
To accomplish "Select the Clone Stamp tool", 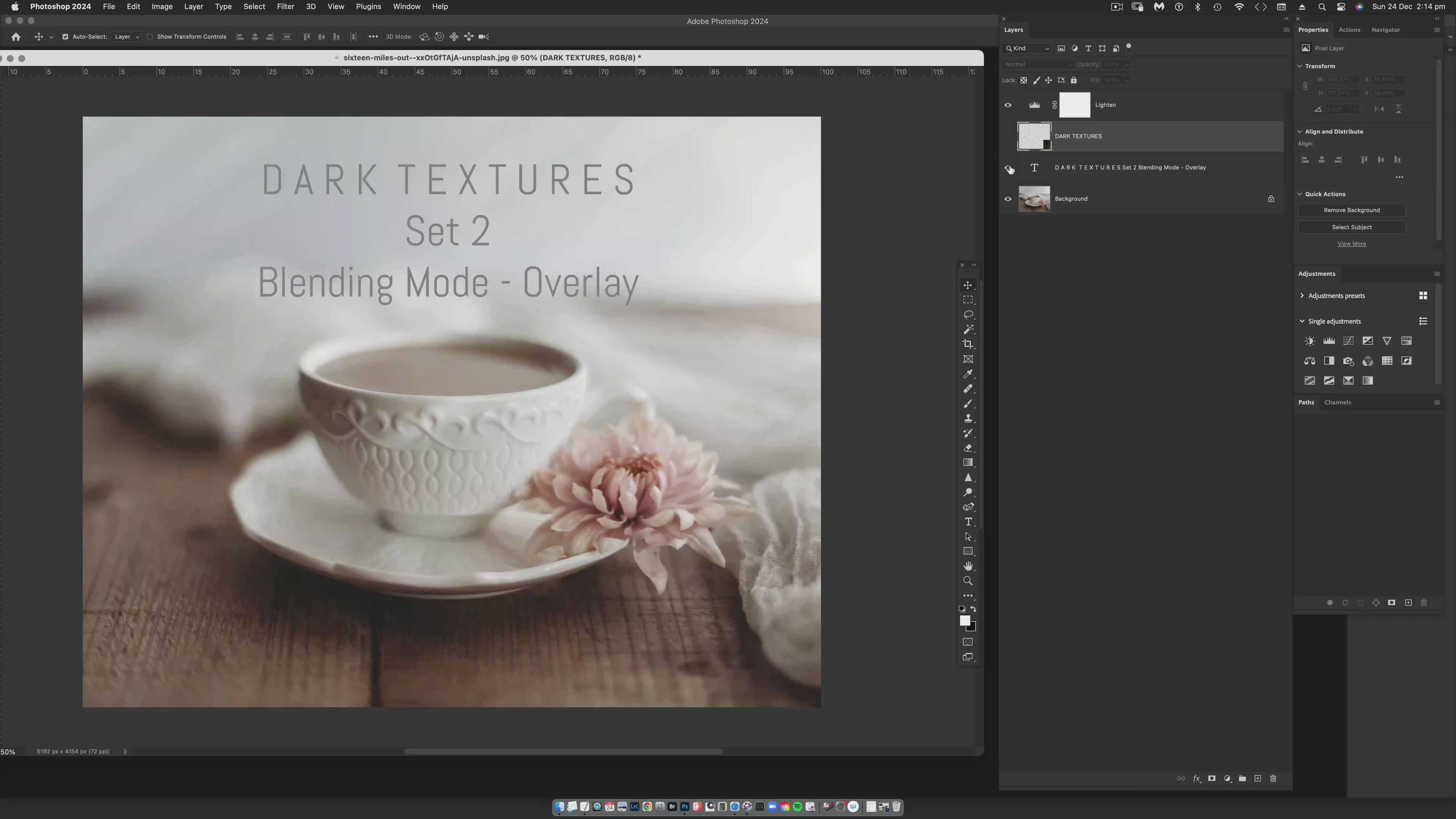I will (x=968, y=418).
